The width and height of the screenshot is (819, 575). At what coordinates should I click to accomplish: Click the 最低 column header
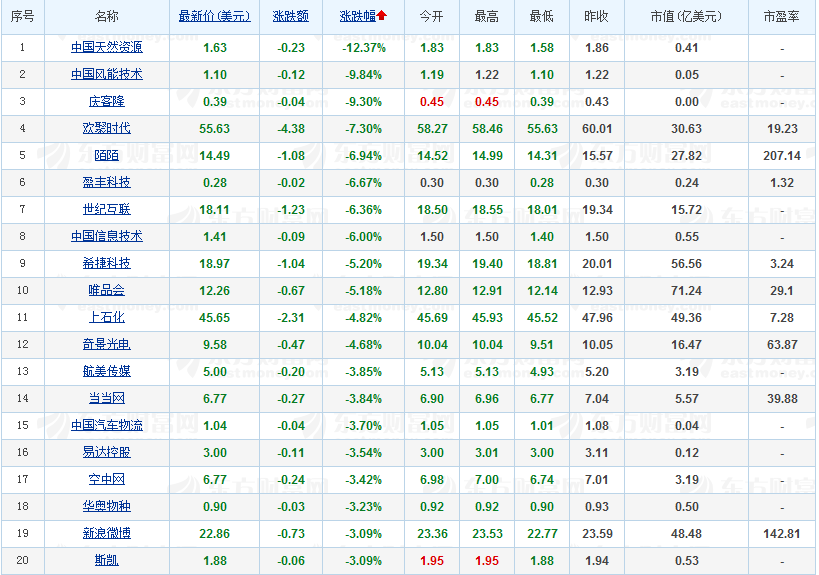click(542, 17)
